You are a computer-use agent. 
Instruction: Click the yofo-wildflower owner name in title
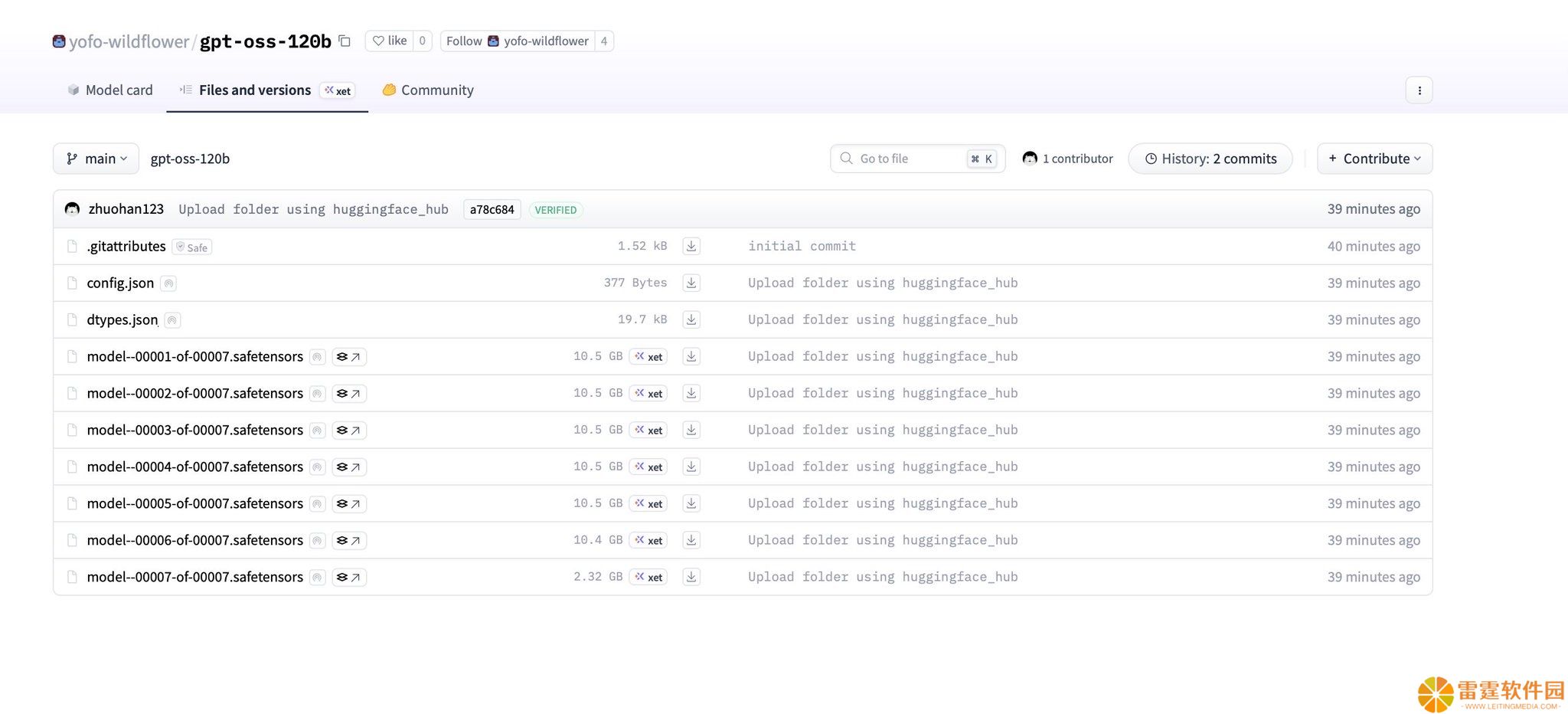tap(129, 41)
